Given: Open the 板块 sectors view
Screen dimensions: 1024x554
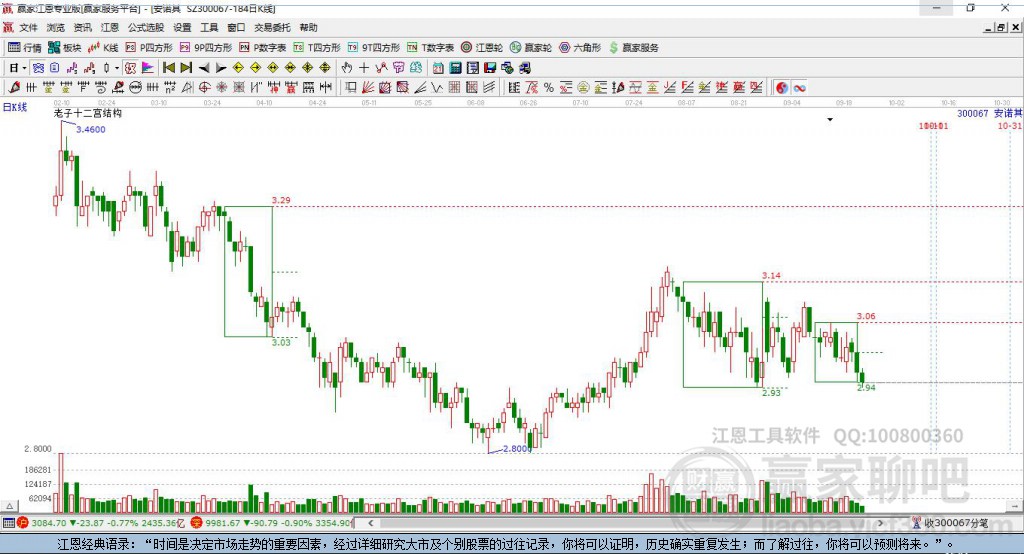Looking at the screenshot, I should coord(65,48).
